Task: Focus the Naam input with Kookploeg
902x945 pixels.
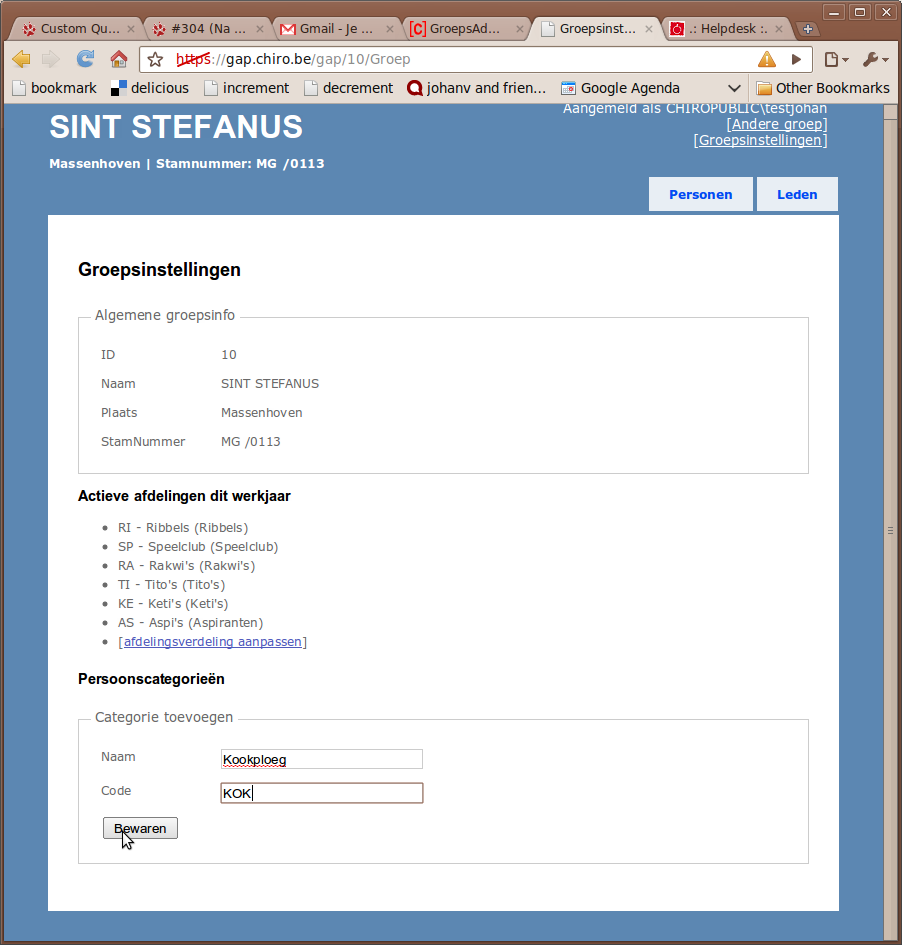Action: point(322,759)
